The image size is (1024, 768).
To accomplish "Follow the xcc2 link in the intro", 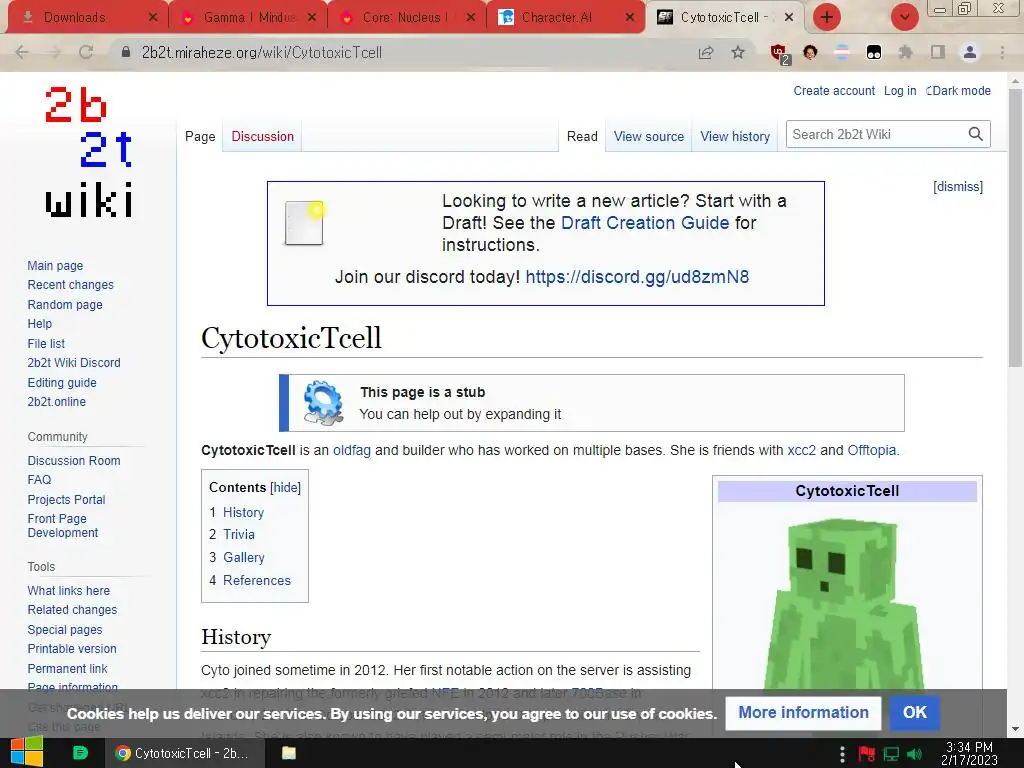I will tap(801, 450).
